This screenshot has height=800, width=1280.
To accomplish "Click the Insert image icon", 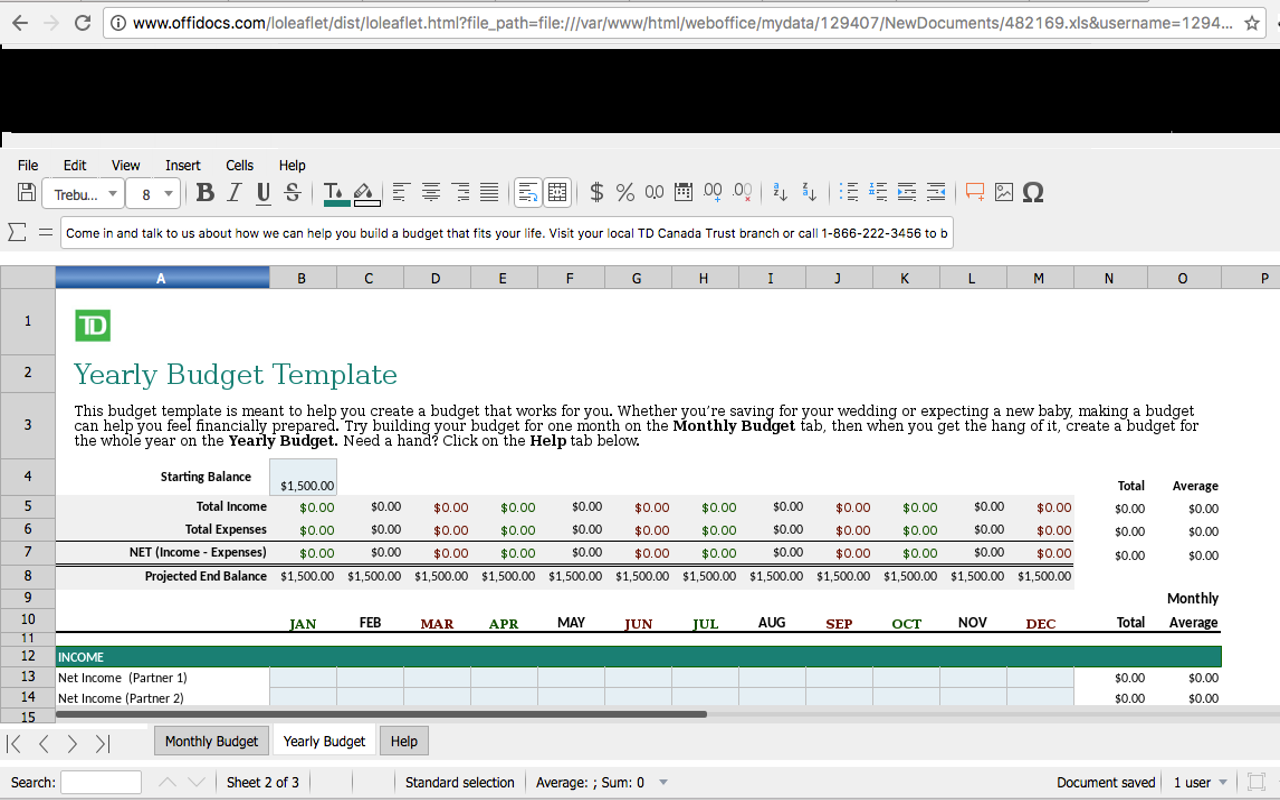I will (x=1004, y=193).
